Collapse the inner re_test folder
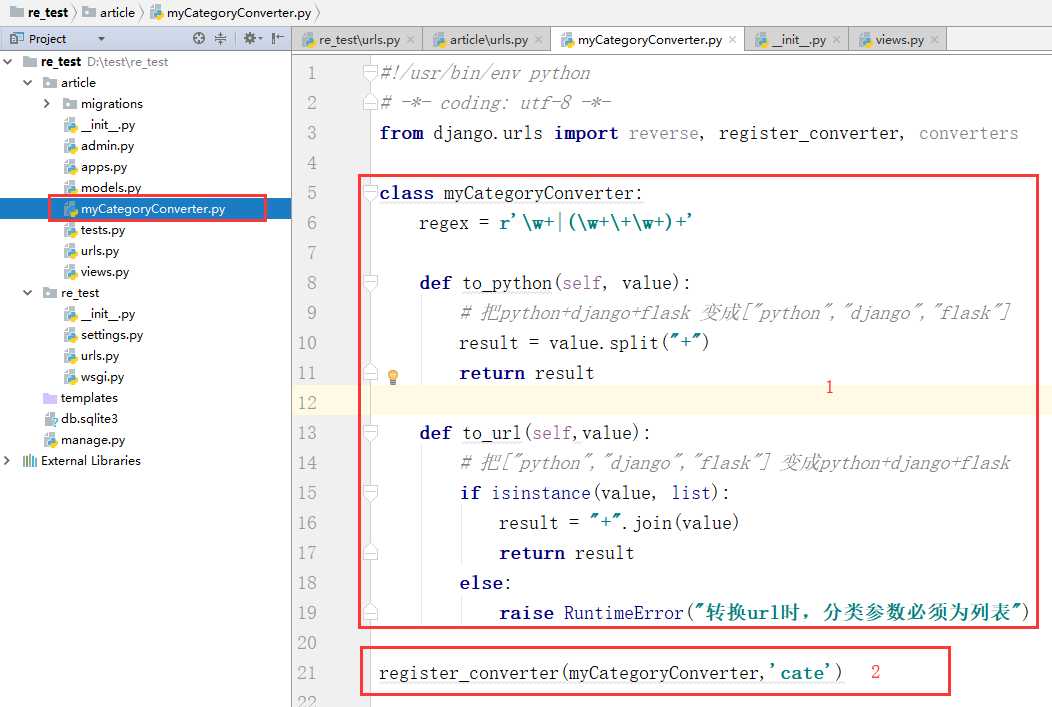 pos(28,292)
